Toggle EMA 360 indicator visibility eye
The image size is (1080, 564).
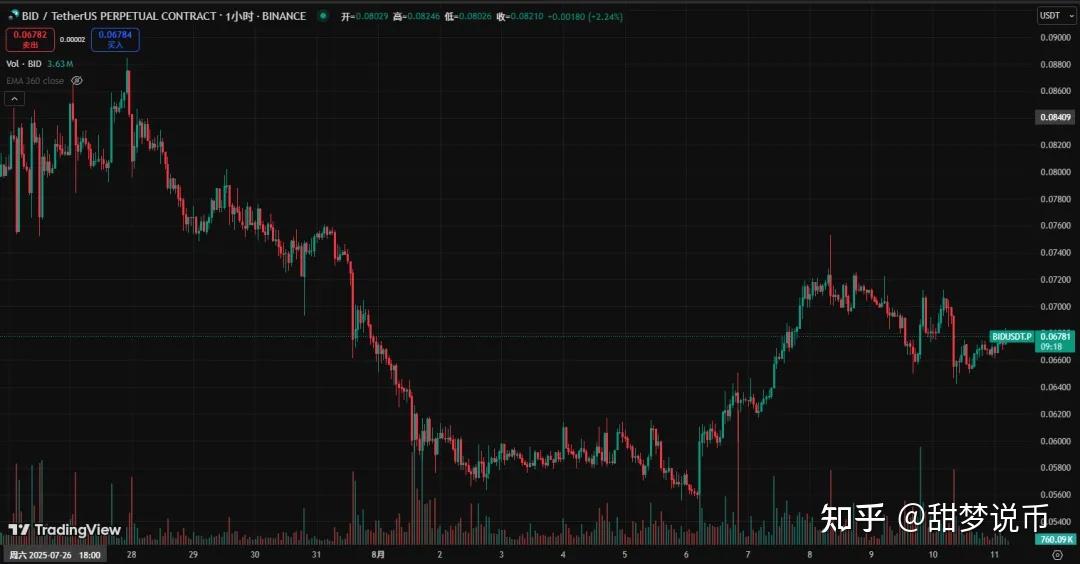(x=77, y=81)
